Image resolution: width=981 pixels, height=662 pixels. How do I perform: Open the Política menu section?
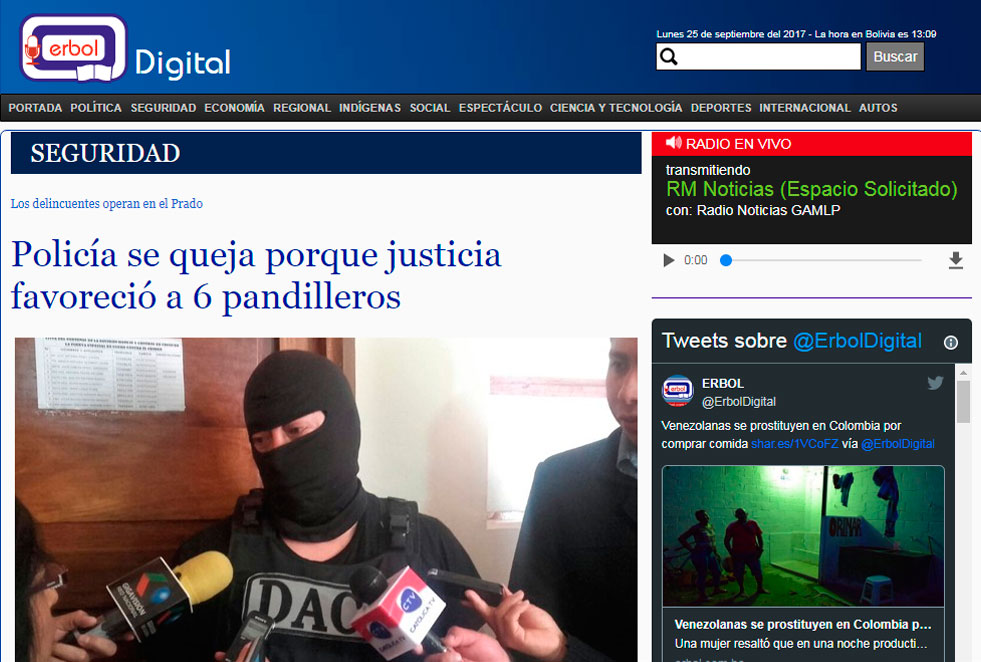(x=96, y=108)
